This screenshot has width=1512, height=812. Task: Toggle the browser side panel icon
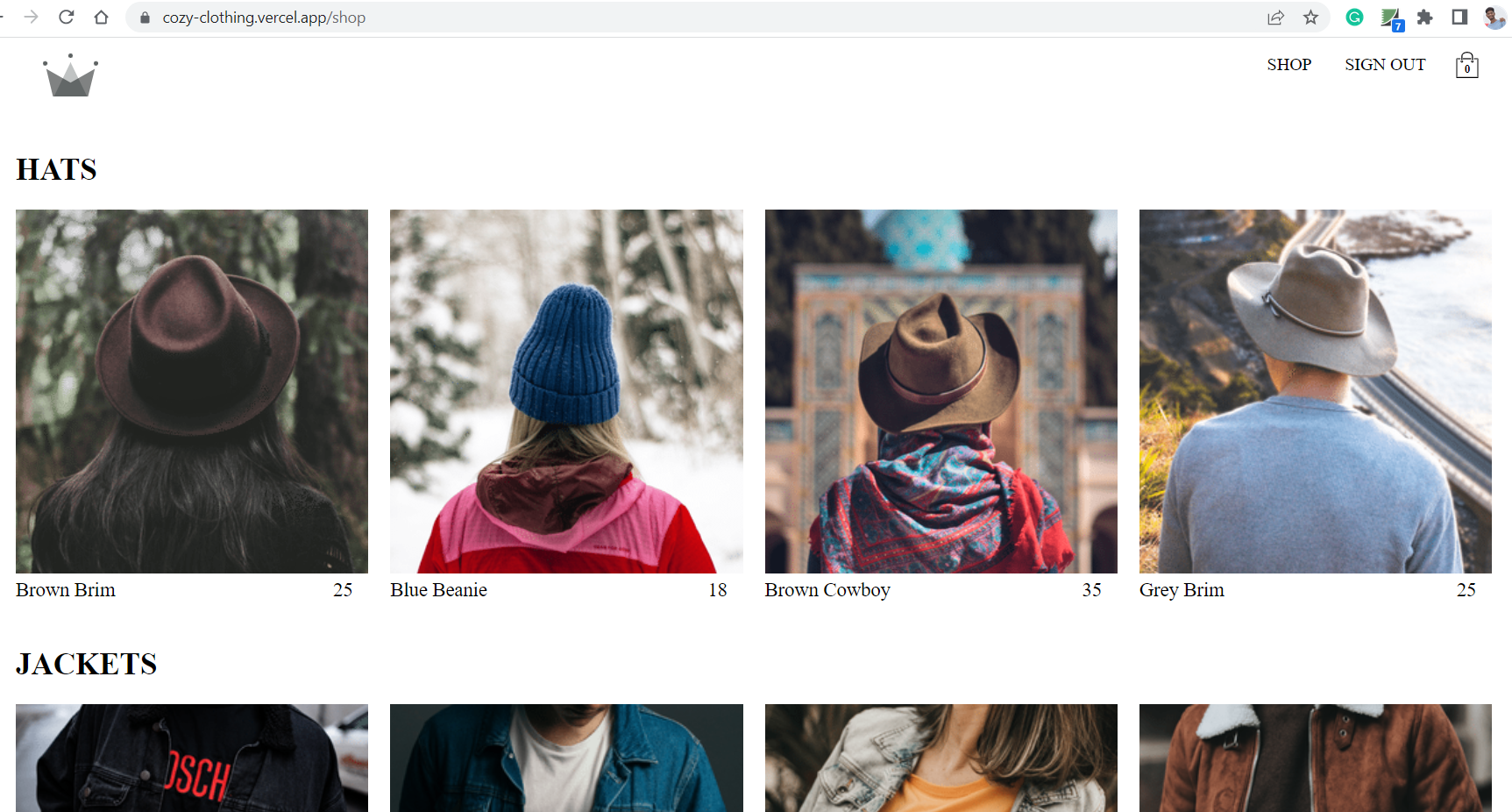coord(1459,18)
